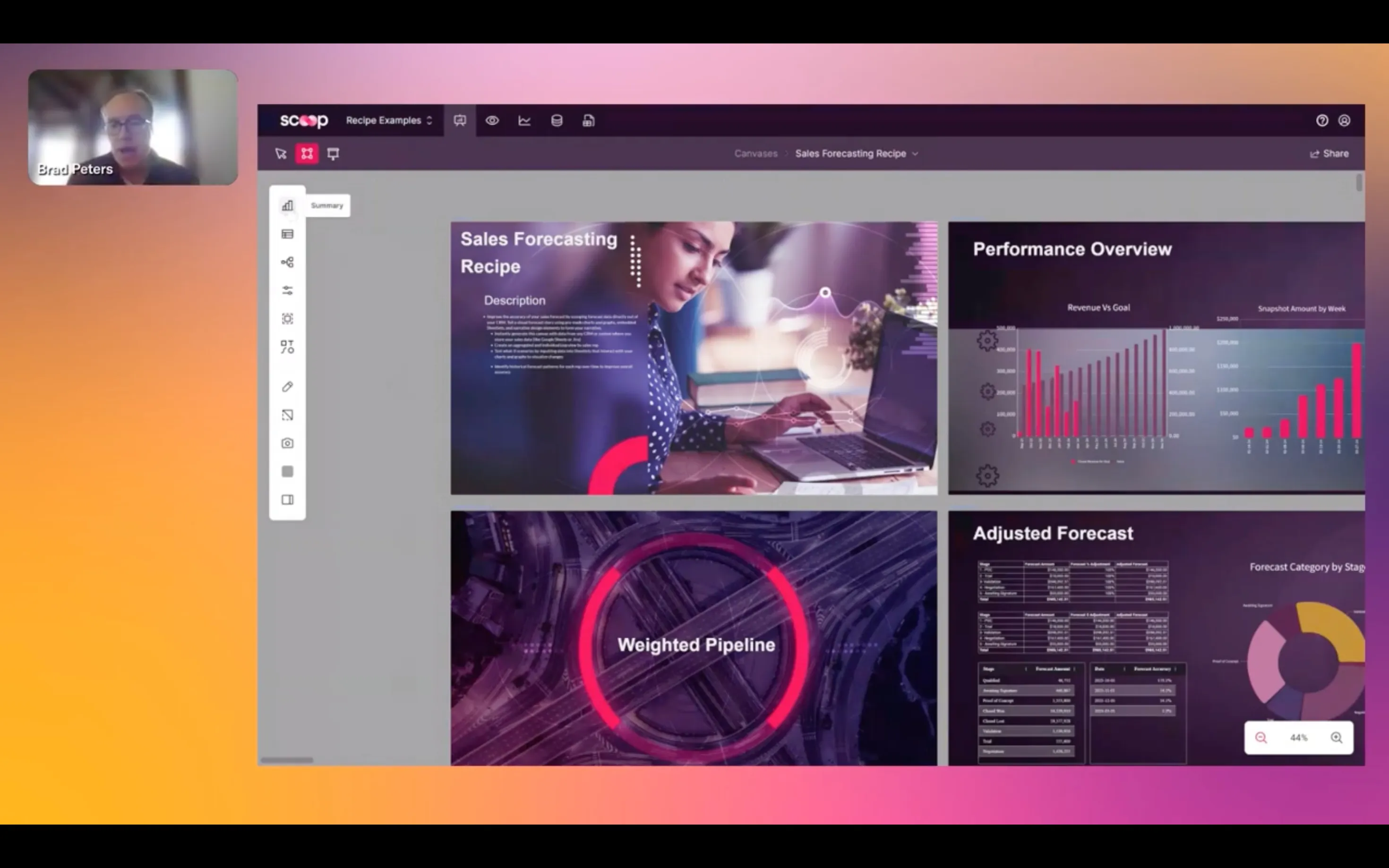Click the zoom out magnifier button
Image resolution: width=1389 pixels, height=868 pixels.
(x=1260, y=738)
